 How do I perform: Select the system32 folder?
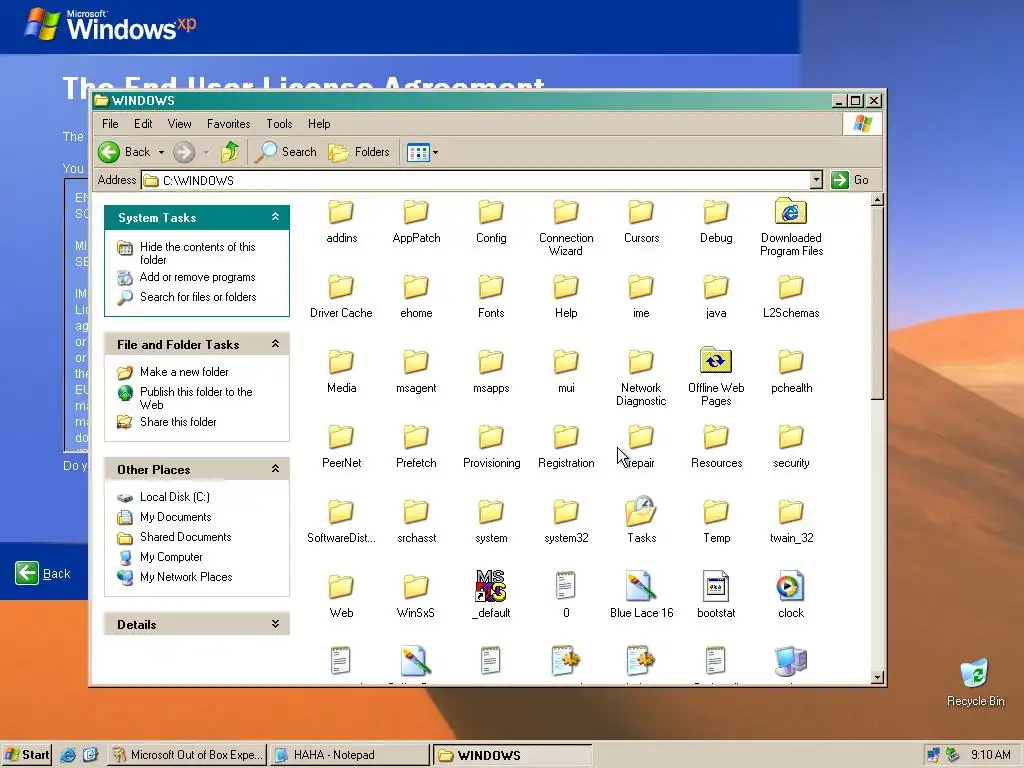click(566, 521)
